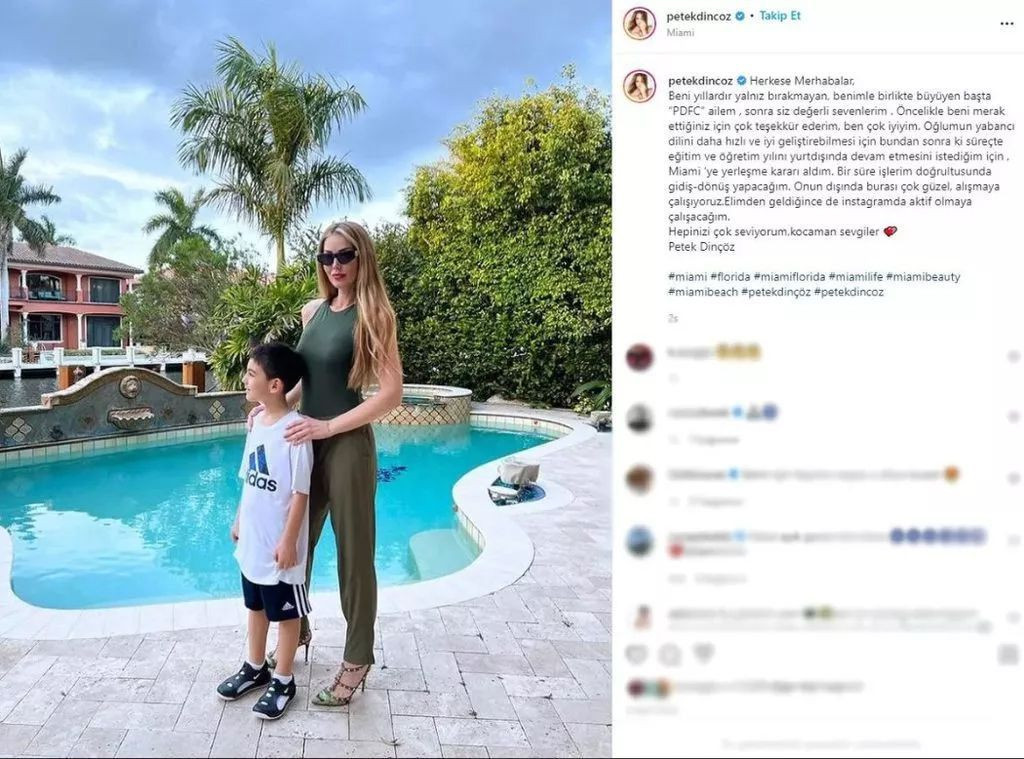Click the share icon next to comment icon

(x=703, y=654)
